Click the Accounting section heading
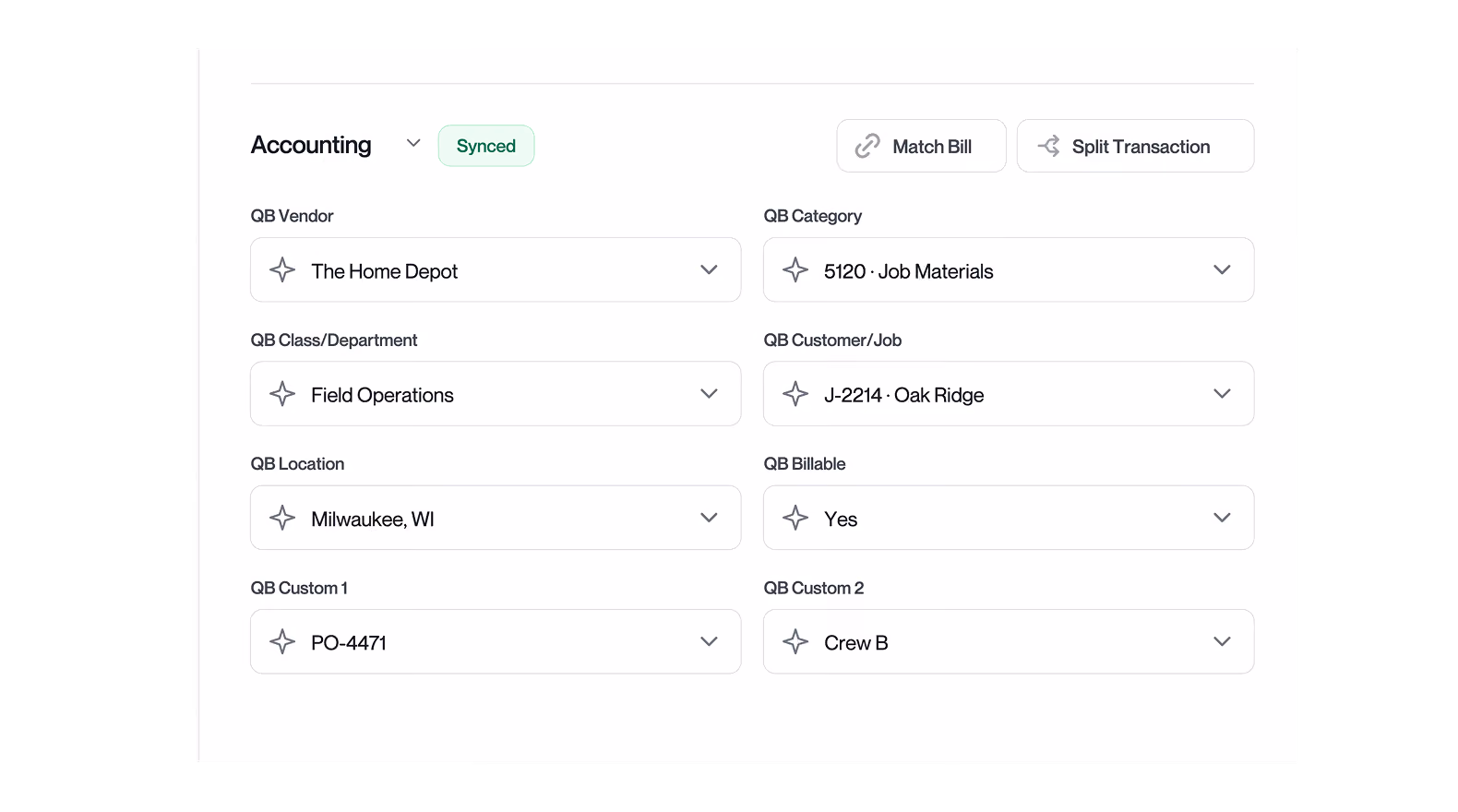 coord(311,145)
